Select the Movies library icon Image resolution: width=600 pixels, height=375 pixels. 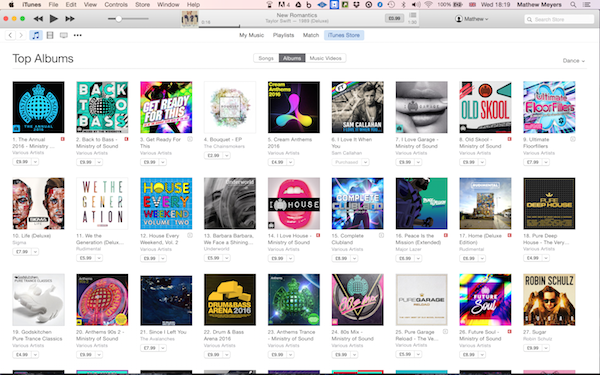[50, 35]
